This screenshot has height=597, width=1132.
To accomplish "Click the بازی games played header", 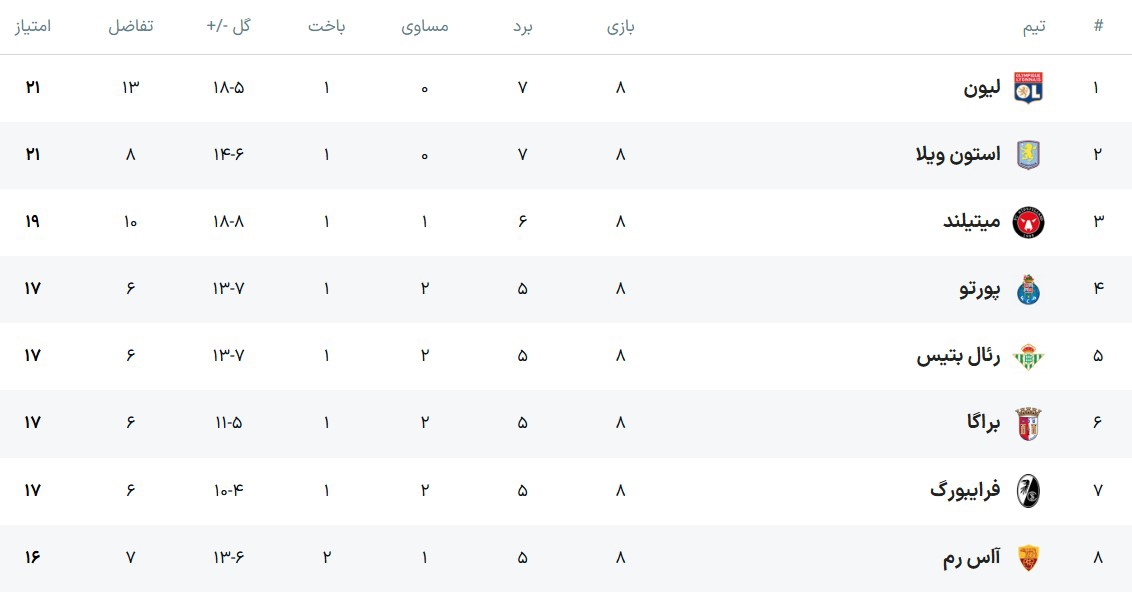I will [620, 27].
